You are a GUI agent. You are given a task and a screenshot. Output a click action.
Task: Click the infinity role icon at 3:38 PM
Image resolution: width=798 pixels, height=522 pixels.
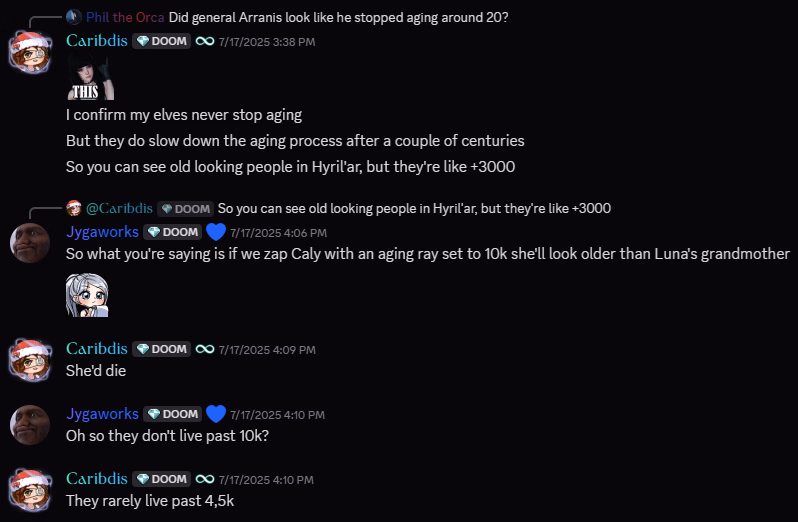[x=205, y=42]
